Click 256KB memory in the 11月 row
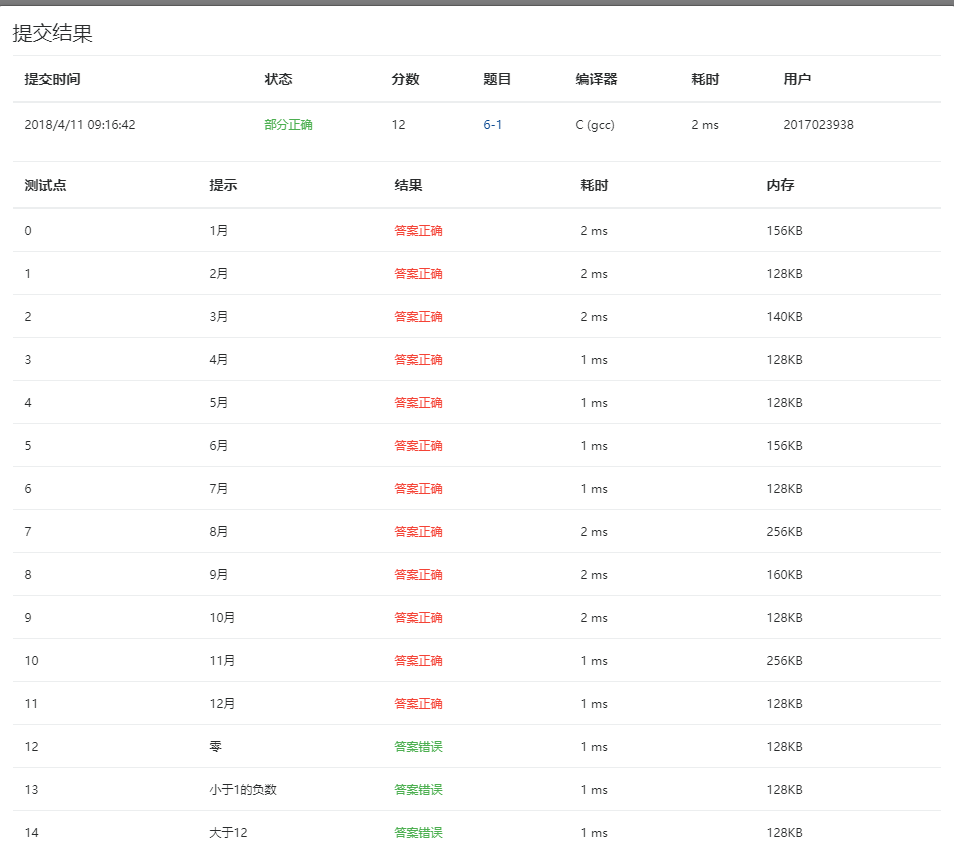The width and height of the screenshot is (954, 865). coord(784,661)
